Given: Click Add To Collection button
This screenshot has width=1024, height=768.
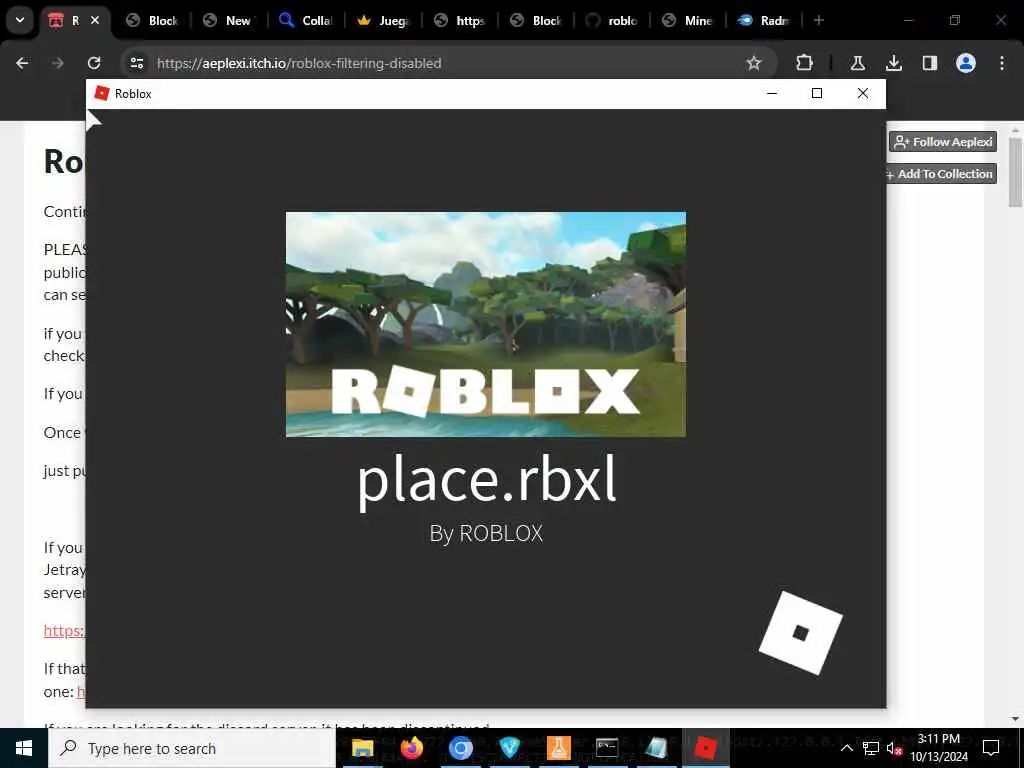Looking at the screenshot, I should tap(942, 174).
